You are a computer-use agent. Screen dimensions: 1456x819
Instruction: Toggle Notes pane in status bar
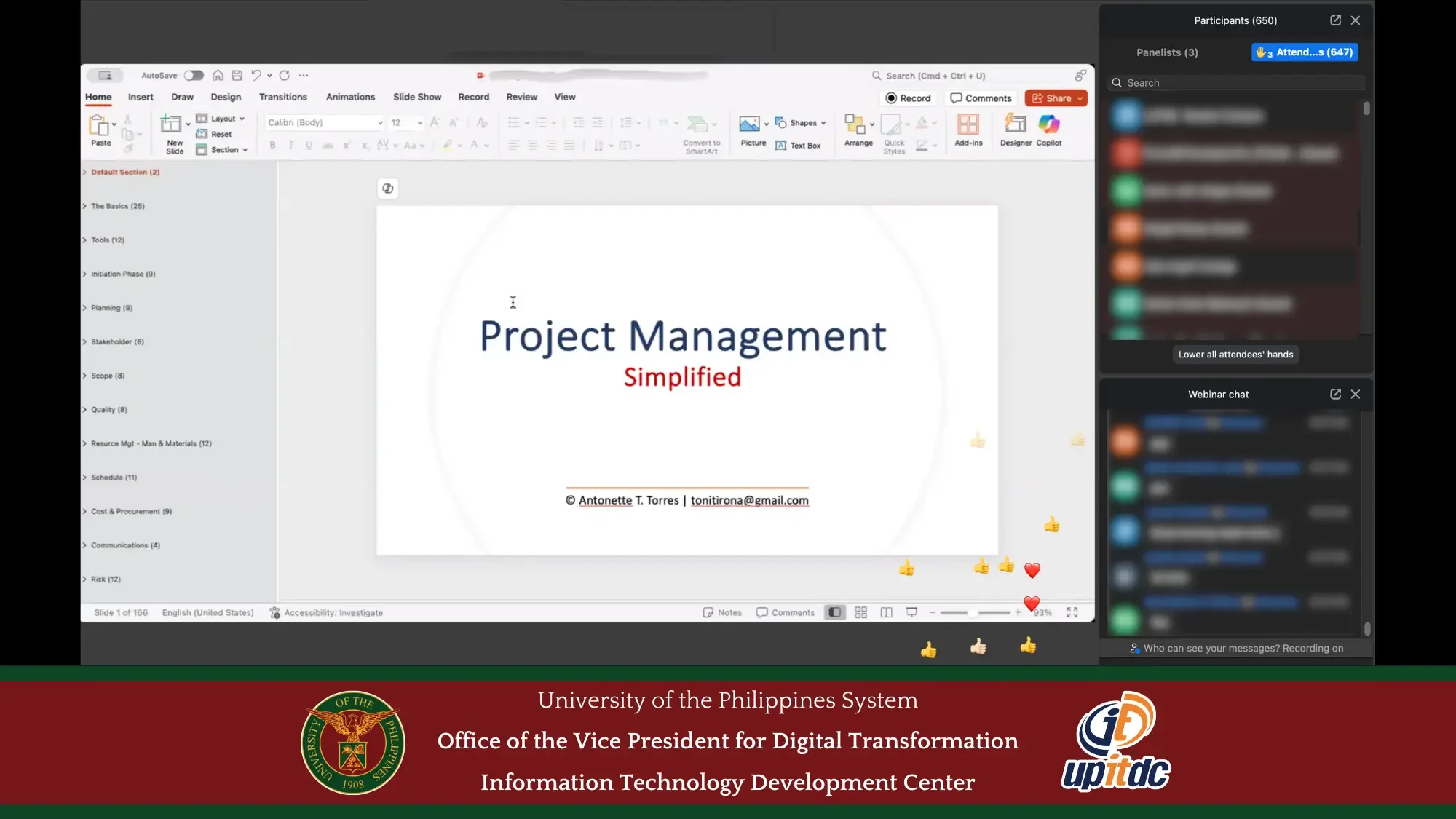[x=722, y=613]
